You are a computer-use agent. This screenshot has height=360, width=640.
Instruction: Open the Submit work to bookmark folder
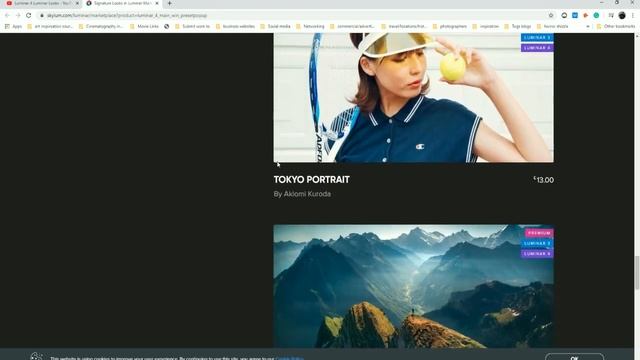(x=192, y=26)
